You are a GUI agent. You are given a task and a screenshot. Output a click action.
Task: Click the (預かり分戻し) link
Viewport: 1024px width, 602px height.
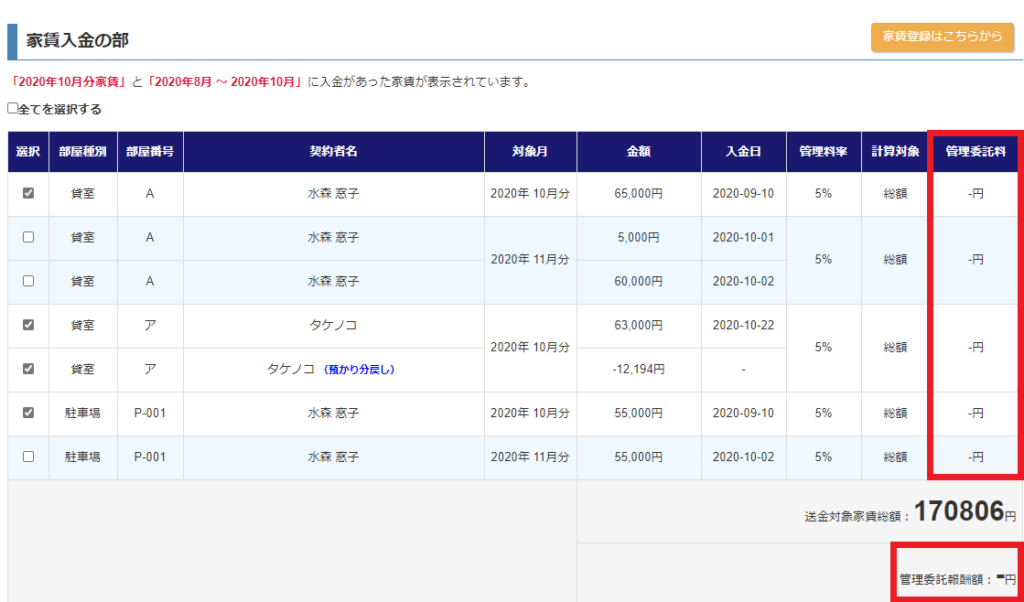360,369
